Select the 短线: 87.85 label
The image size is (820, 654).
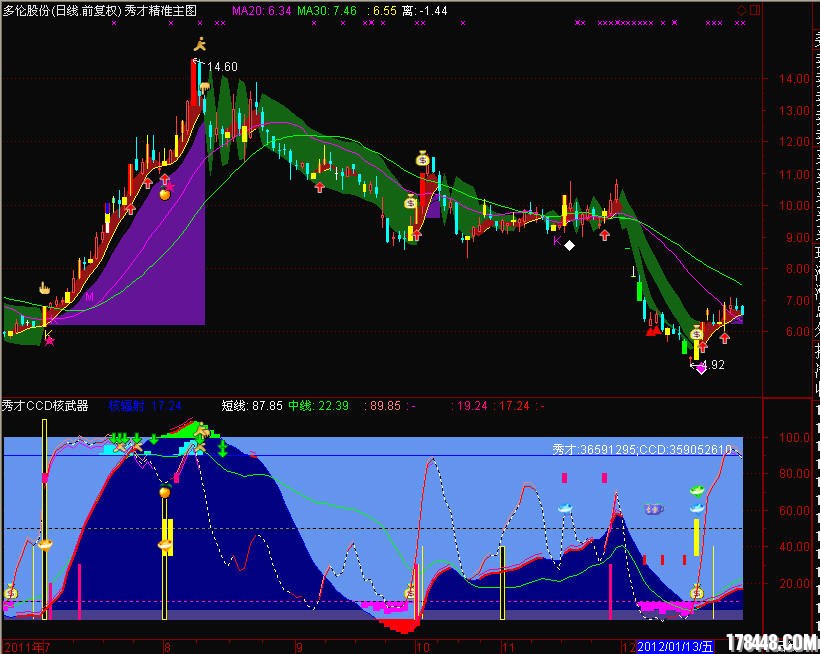(x=252, y=406)
